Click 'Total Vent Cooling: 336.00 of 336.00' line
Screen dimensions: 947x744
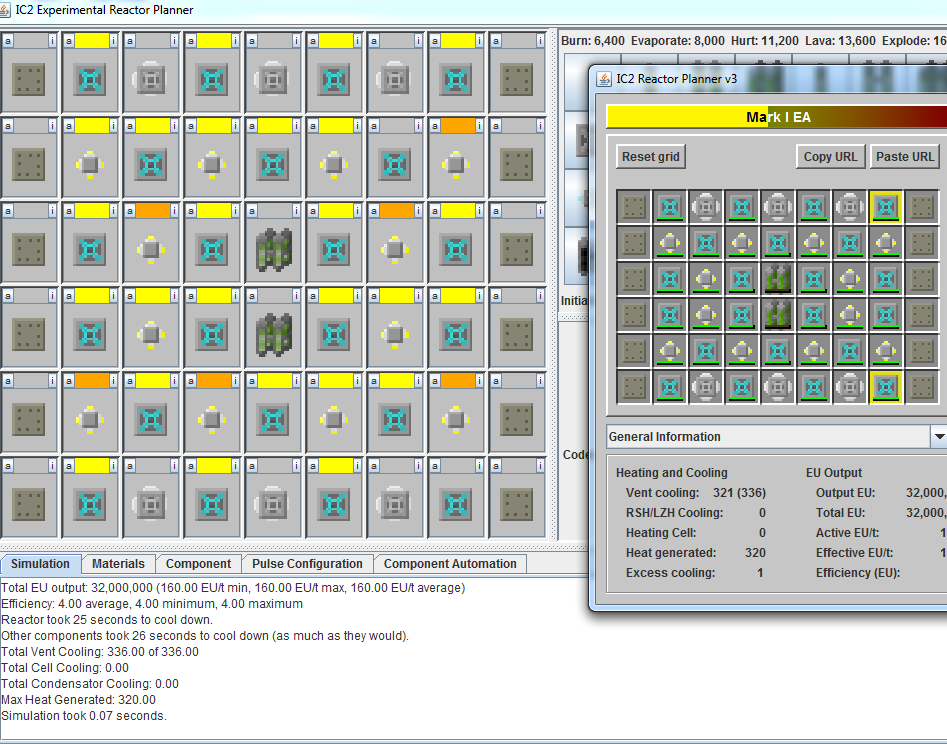(x=100, y=652)
